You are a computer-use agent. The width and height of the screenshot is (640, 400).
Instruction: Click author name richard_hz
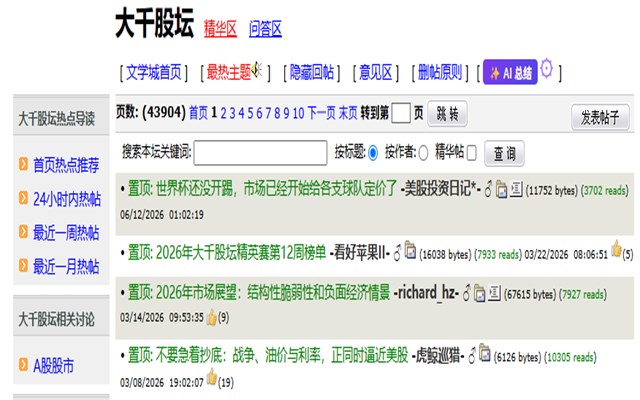pyautogui.click(x=426, y=292)
